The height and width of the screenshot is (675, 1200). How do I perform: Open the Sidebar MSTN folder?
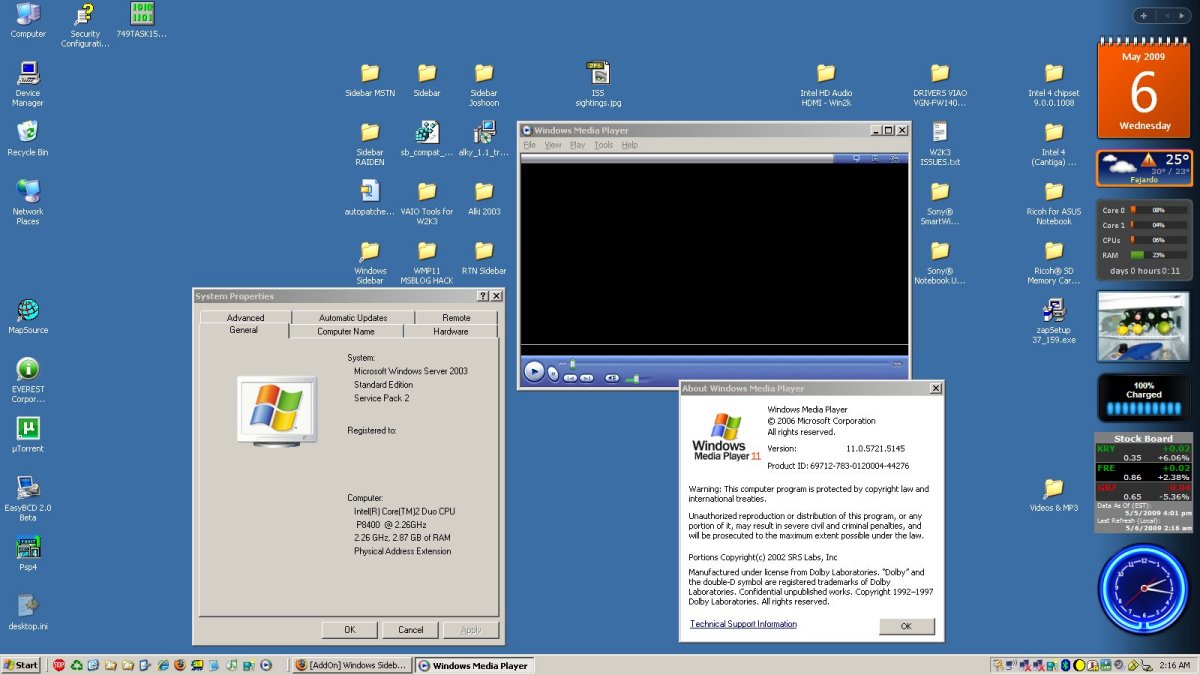(x=370, y=80)
